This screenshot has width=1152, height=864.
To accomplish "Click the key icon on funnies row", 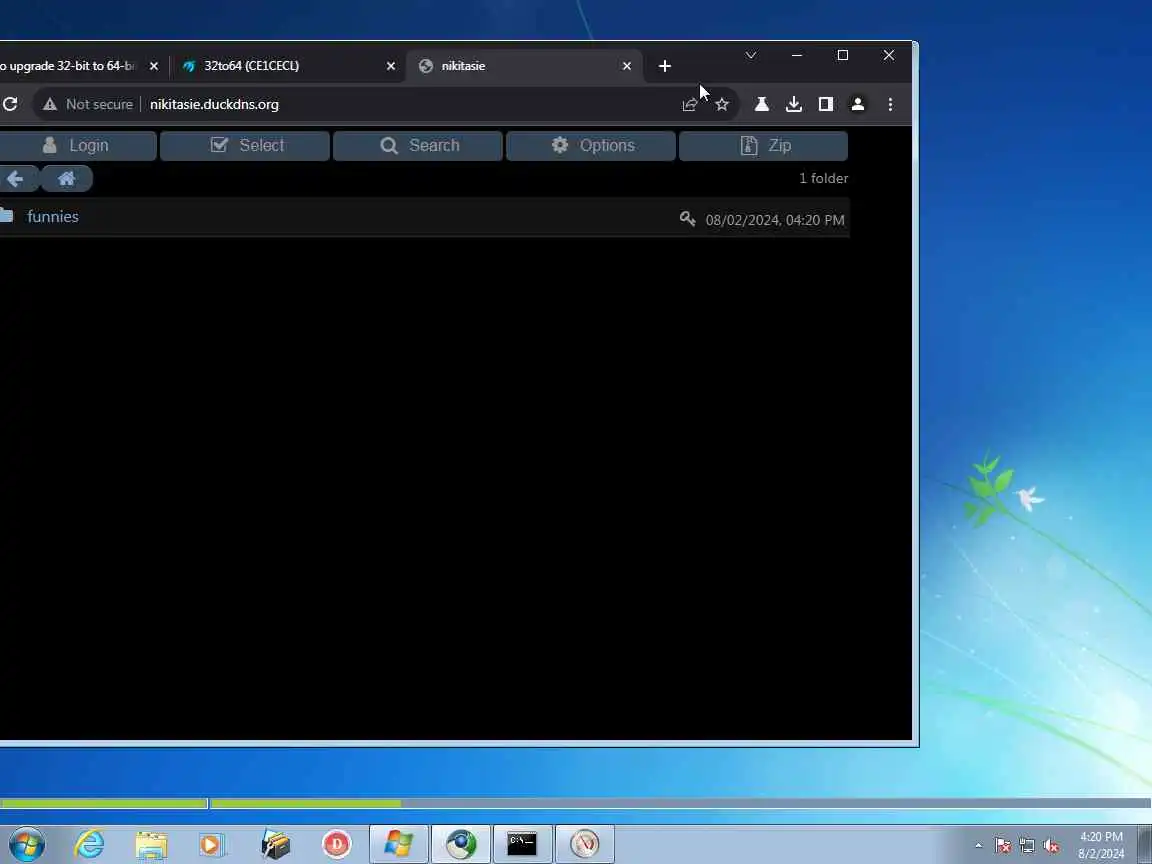I will pos(688,219).
